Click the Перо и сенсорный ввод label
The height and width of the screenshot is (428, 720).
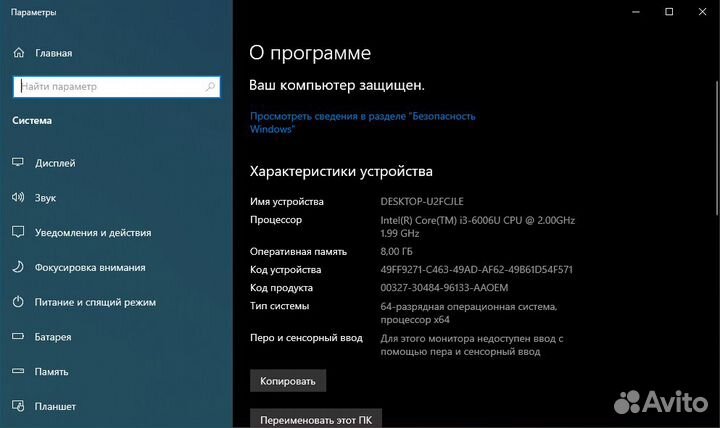tap(306, 338)
